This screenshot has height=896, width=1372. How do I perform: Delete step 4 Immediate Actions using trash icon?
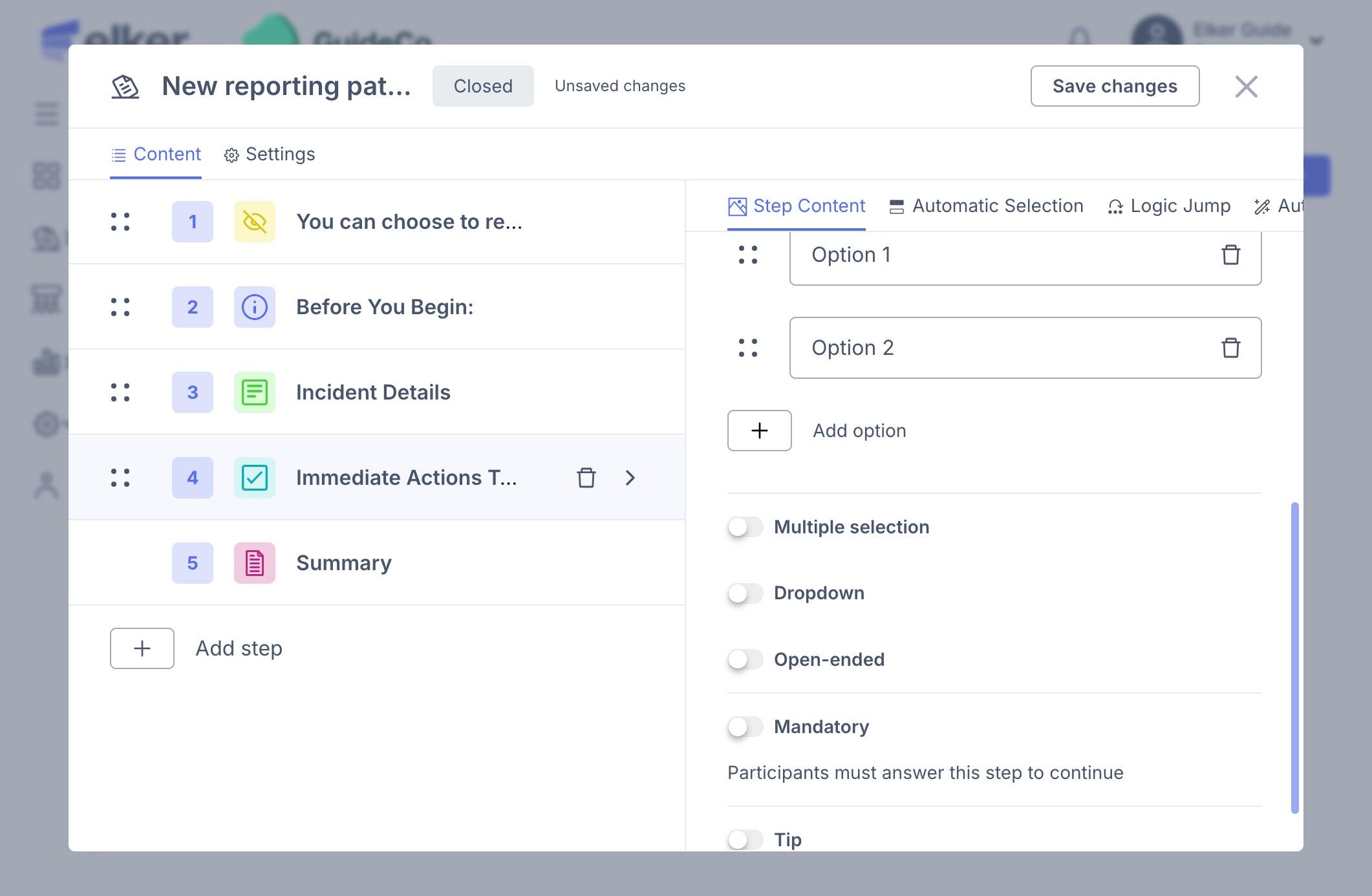click(586, 478)
